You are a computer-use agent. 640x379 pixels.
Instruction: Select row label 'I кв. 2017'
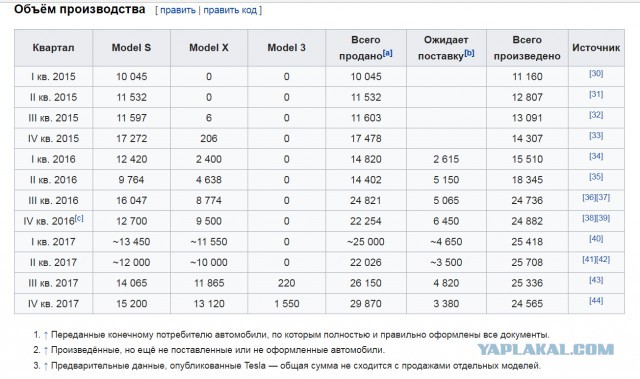tap(53, 242)
